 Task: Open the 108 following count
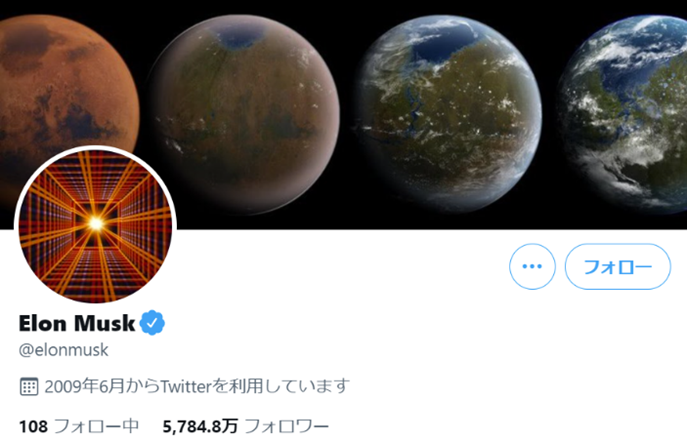tap(33, 426)
